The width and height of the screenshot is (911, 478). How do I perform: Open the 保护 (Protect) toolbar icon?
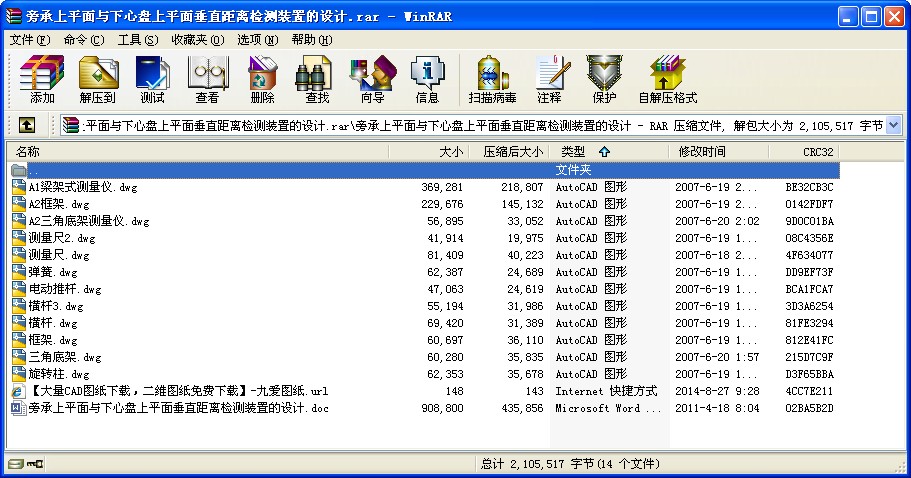604,80
